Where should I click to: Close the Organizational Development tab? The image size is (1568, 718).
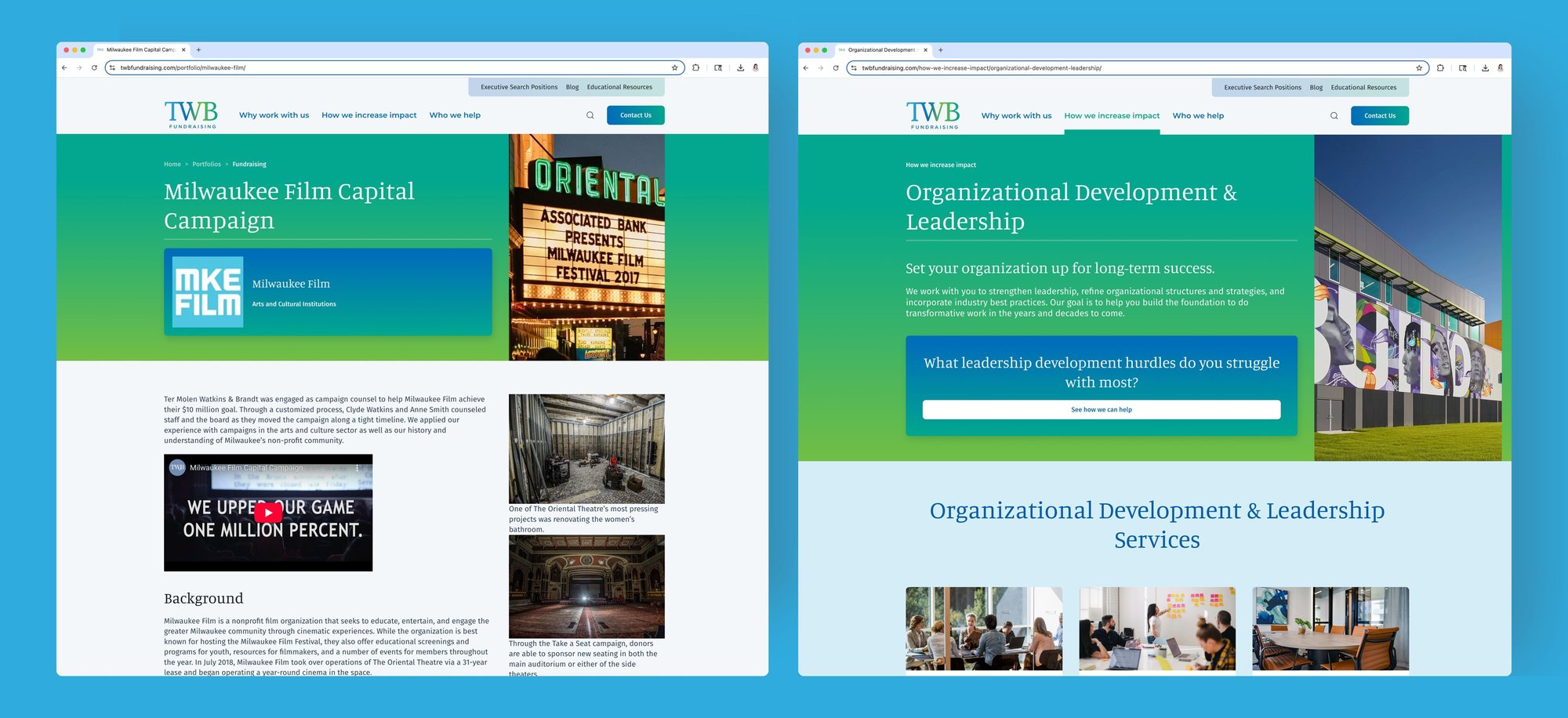926,50
